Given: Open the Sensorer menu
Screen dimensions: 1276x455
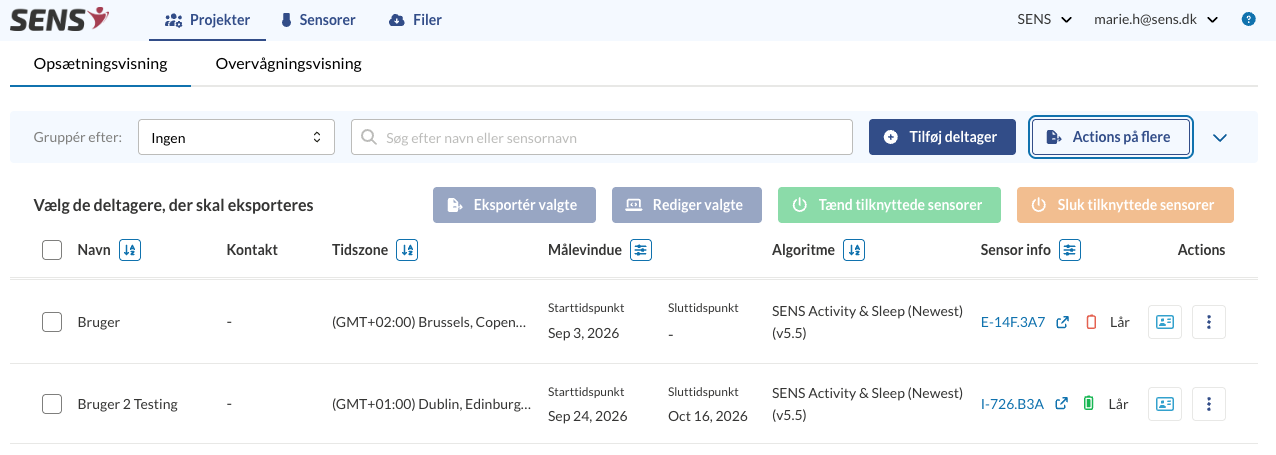Looking at the screenshot, I should coord(318,19).
